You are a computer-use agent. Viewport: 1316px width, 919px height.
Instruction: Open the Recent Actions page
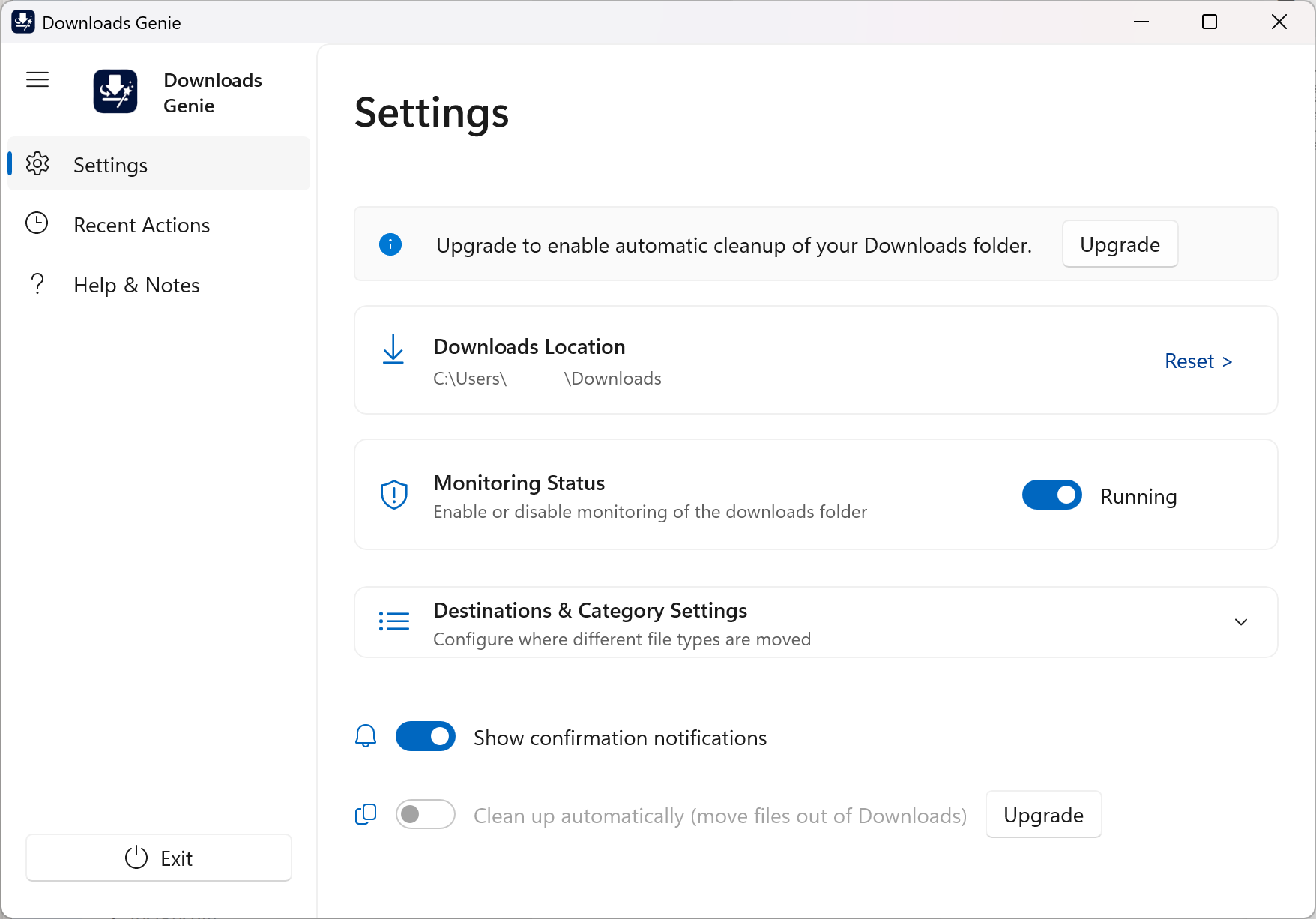141,224
